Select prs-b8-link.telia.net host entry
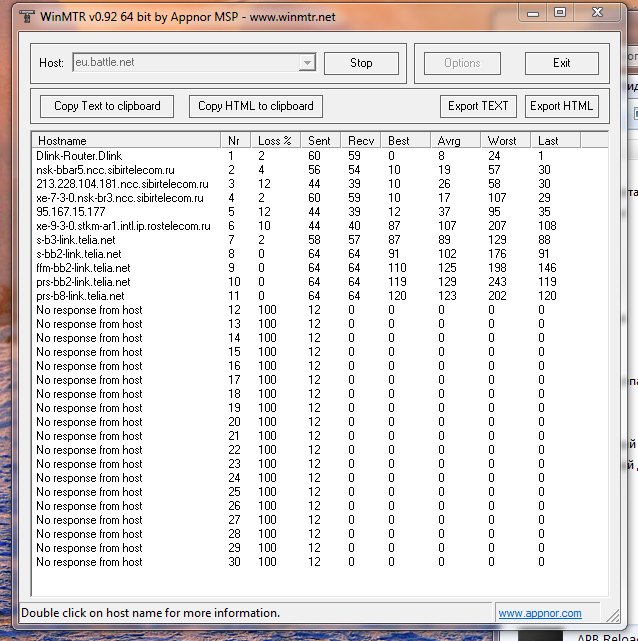This screenshot has height=641, width=638. (x=80, y=296)
